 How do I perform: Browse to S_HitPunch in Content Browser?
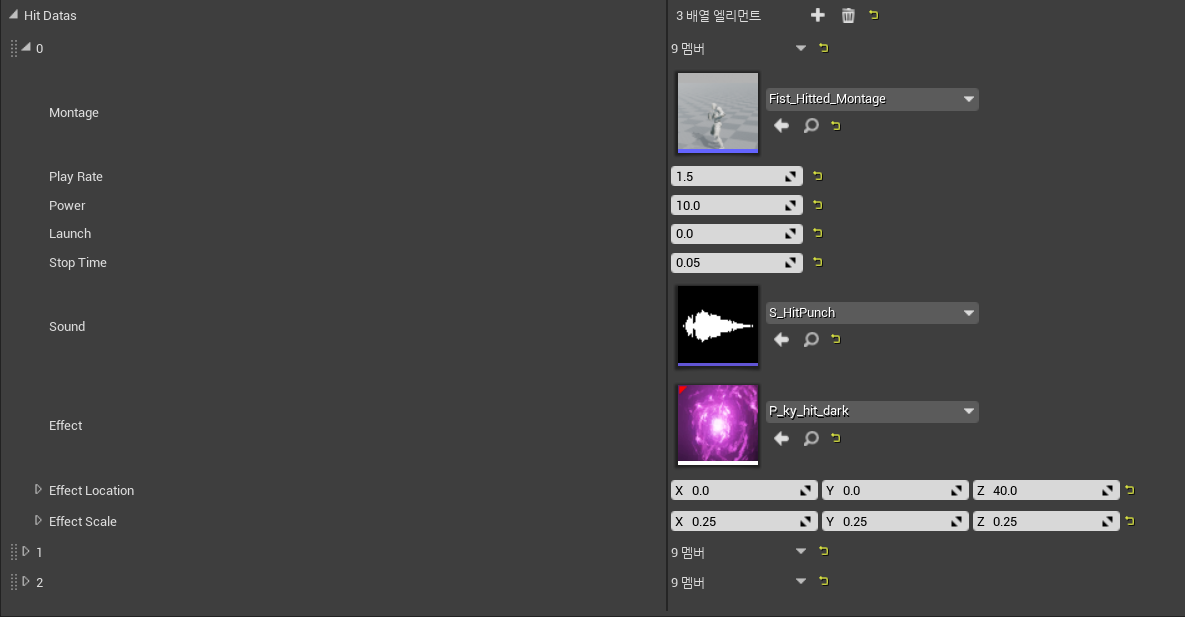[811, 340]
